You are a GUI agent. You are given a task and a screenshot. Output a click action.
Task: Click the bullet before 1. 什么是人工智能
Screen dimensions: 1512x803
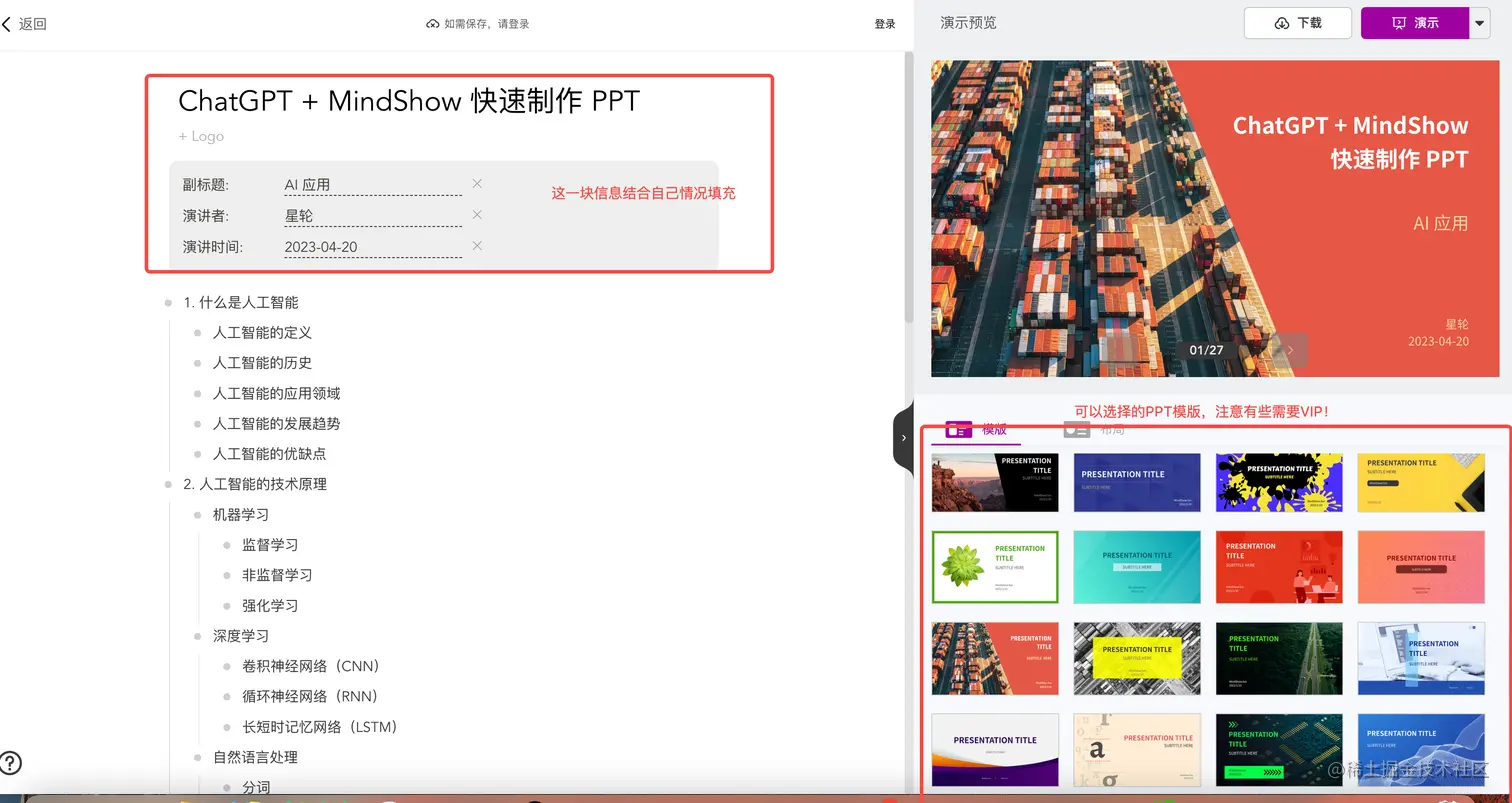coord(169,302)
